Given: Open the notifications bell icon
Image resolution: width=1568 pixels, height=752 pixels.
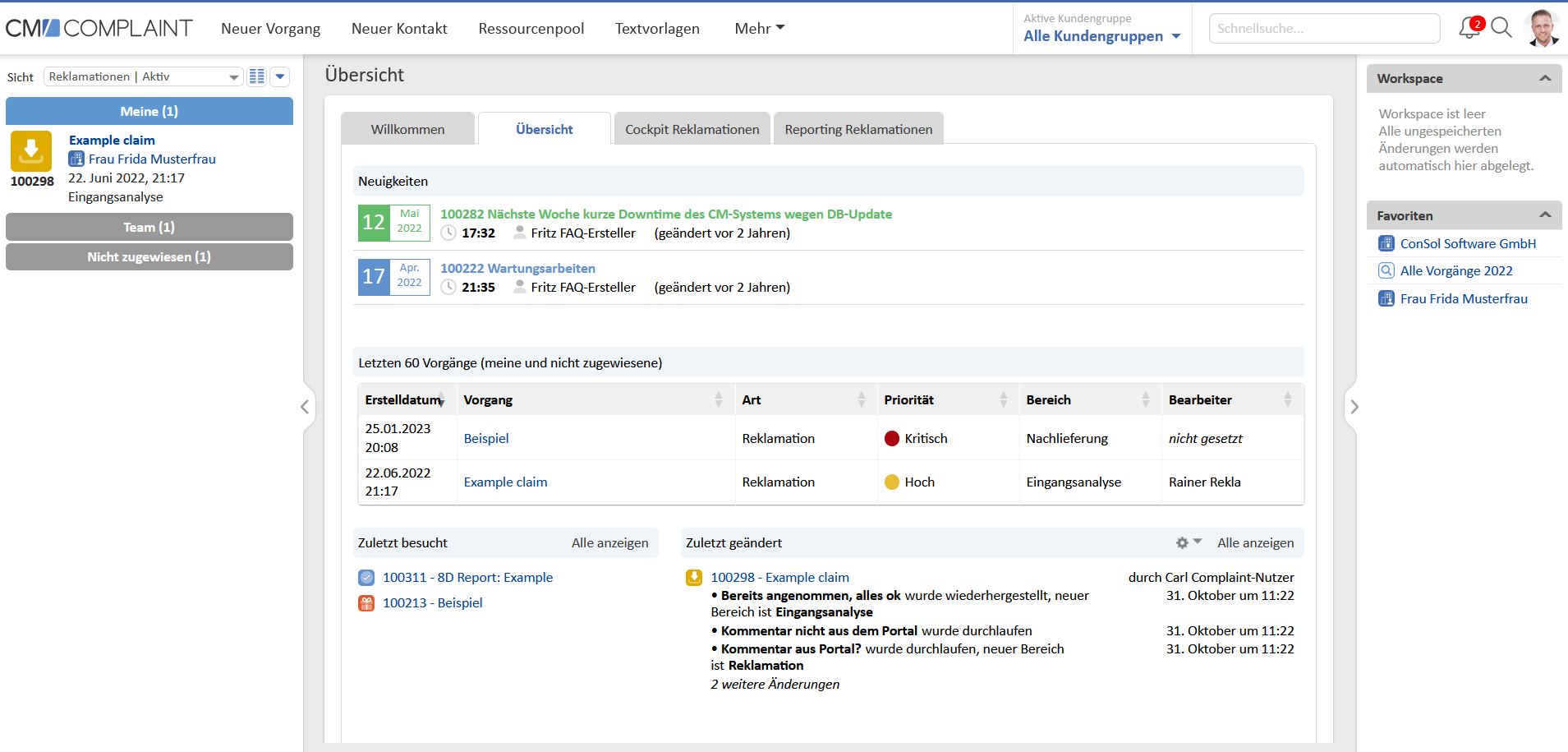Looking at the screenshot, I should (1469, 28).
